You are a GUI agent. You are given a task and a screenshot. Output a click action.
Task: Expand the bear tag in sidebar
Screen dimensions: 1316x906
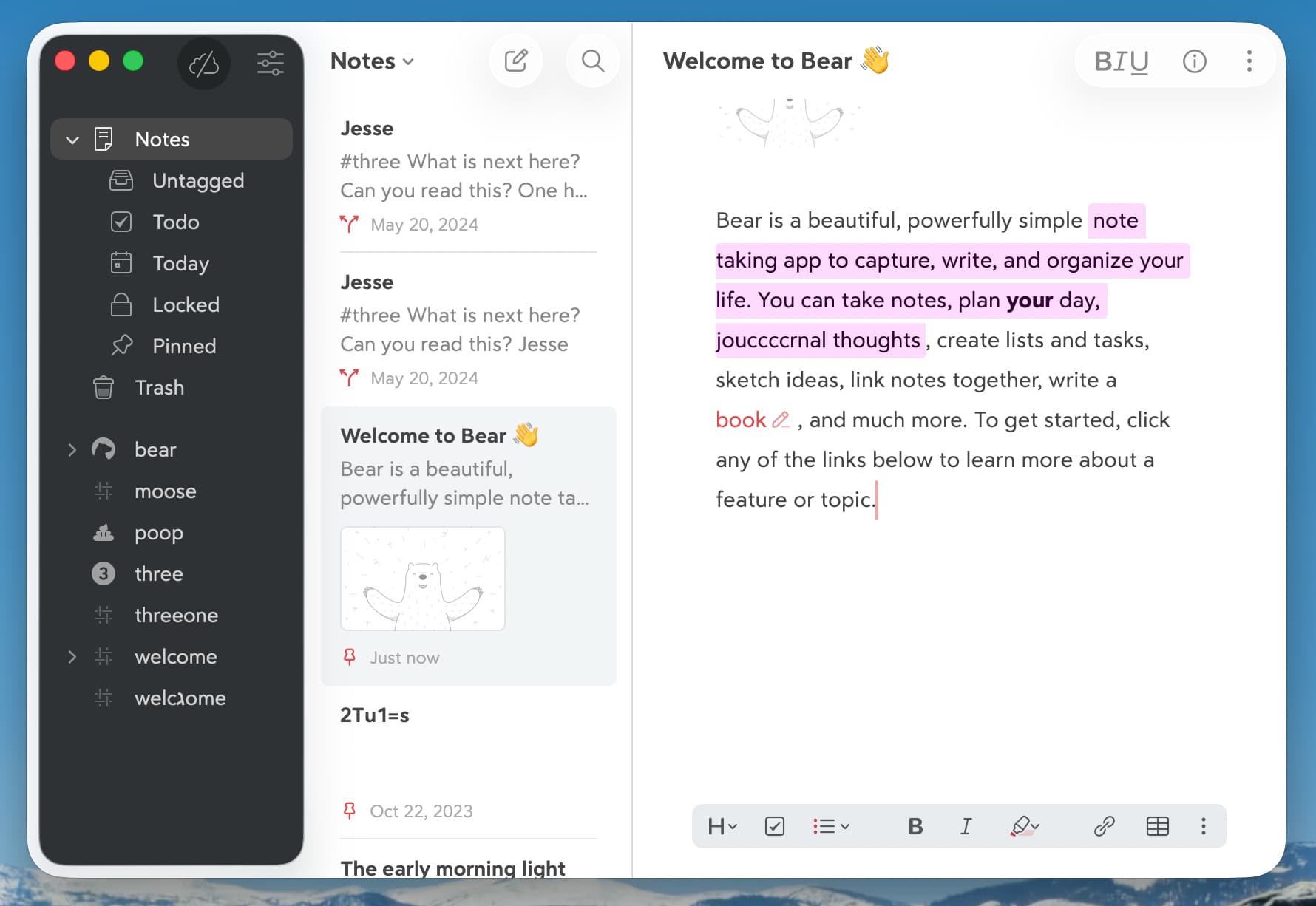(72, 449)
